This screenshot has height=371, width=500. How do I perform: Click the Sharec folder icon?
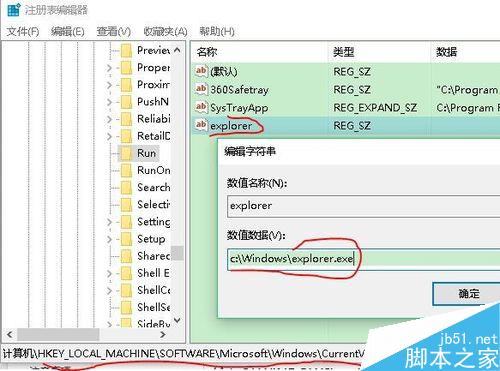(x=126, y=256)
